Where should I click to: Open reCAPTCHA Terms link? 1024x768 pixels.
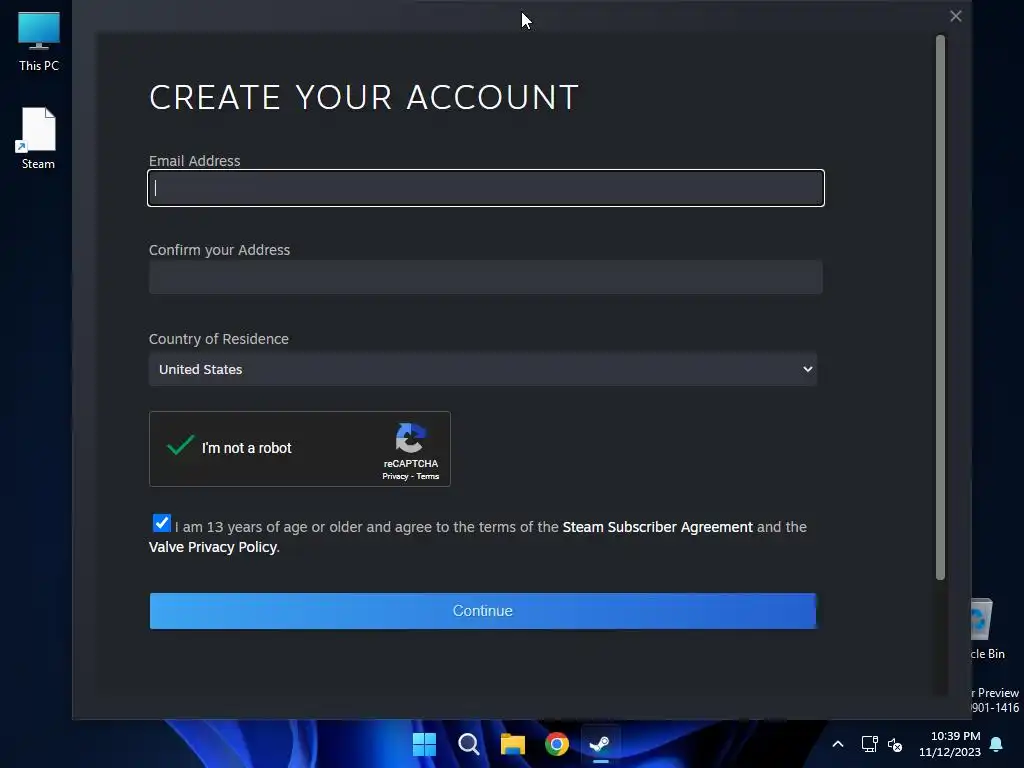tap(428, 476)
